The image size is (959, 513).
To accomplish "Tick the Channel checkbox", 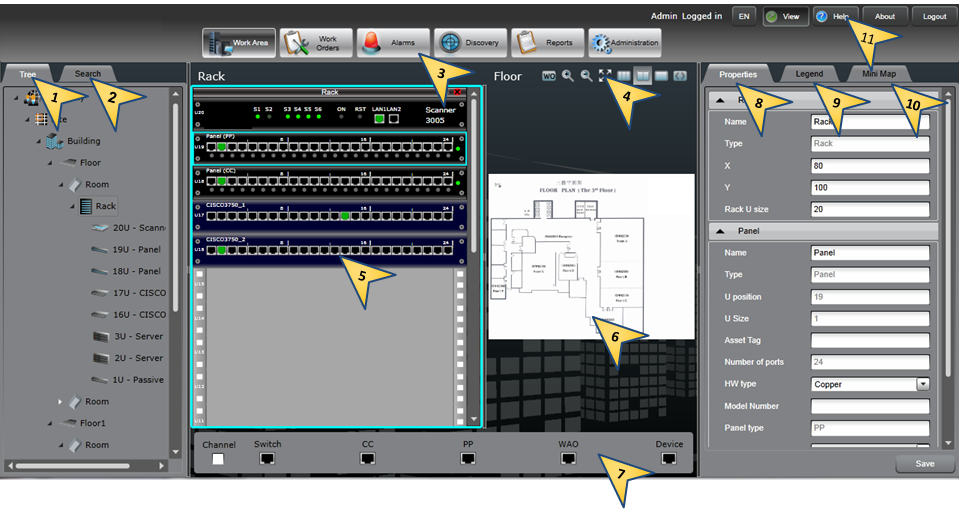I will [x=218, y=459].
